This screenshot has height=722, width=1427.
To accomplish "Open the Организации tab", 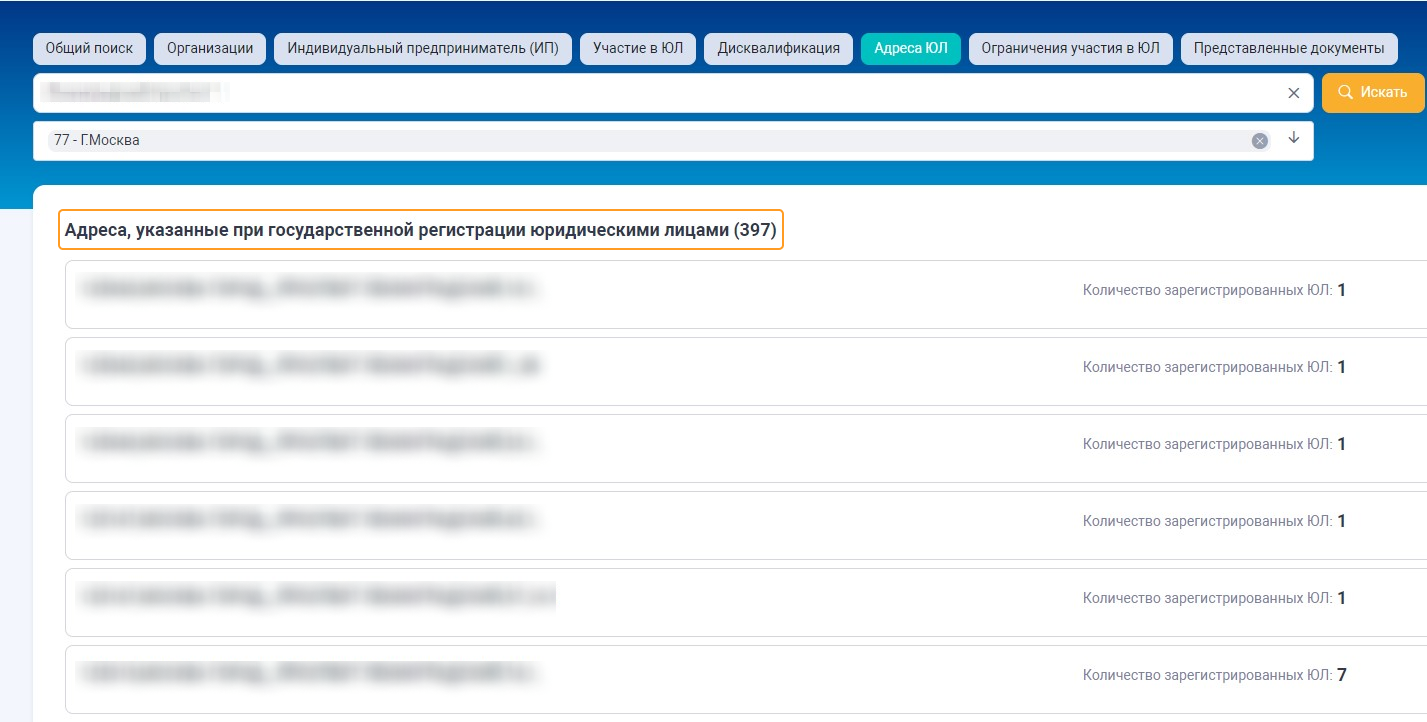I will 210,49.
